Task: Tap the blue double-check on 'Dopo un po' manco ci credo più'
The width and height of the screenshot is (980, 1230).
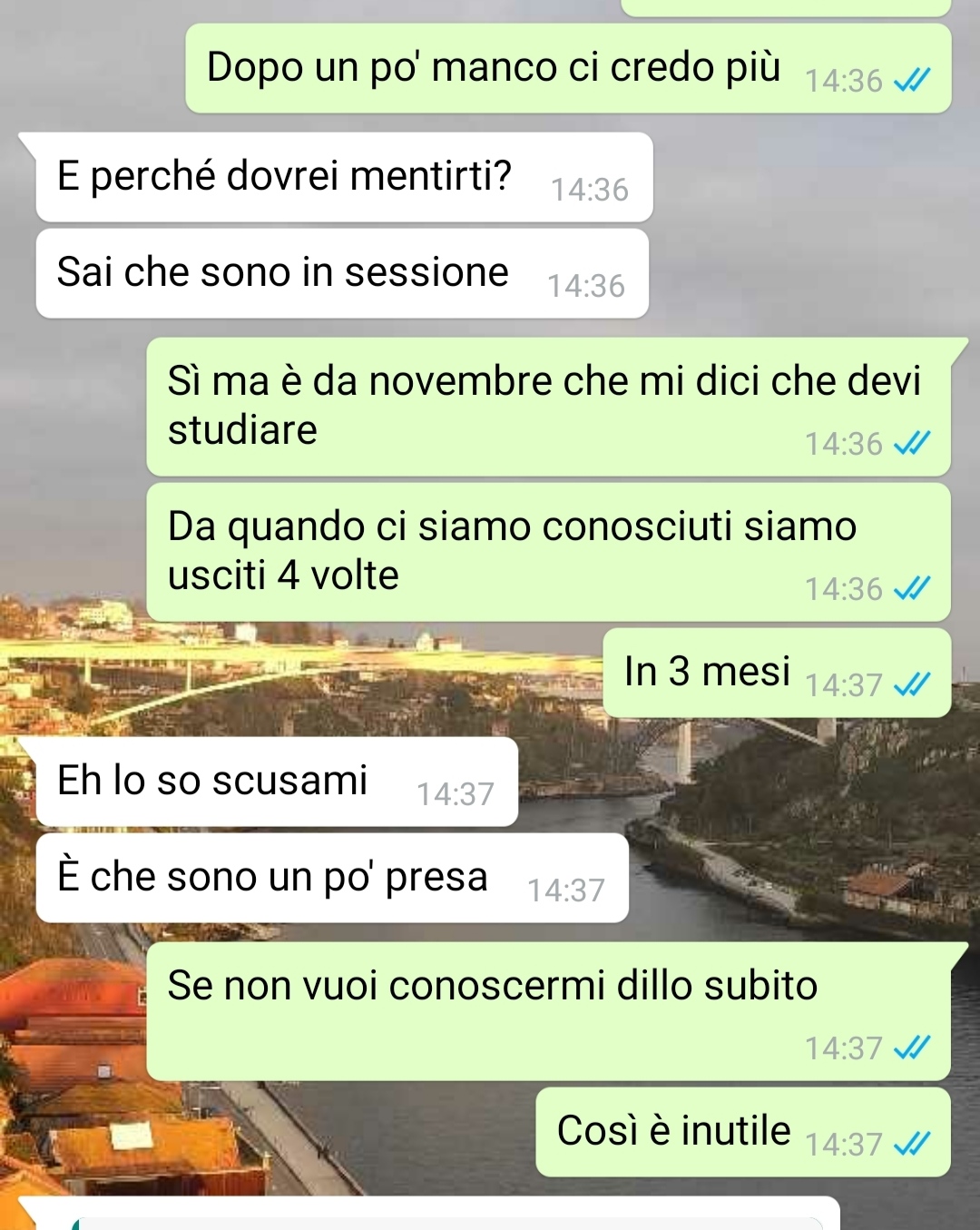Action: (911, 82)
